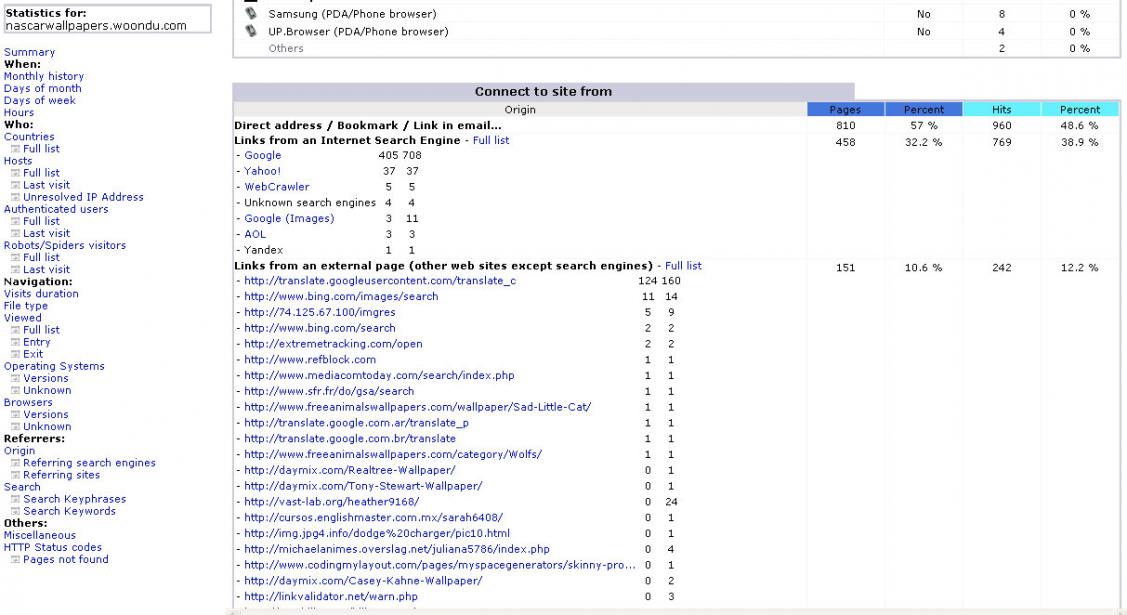
Task: Click the Yahoo! search engine link
Action: tap(262, 171)
